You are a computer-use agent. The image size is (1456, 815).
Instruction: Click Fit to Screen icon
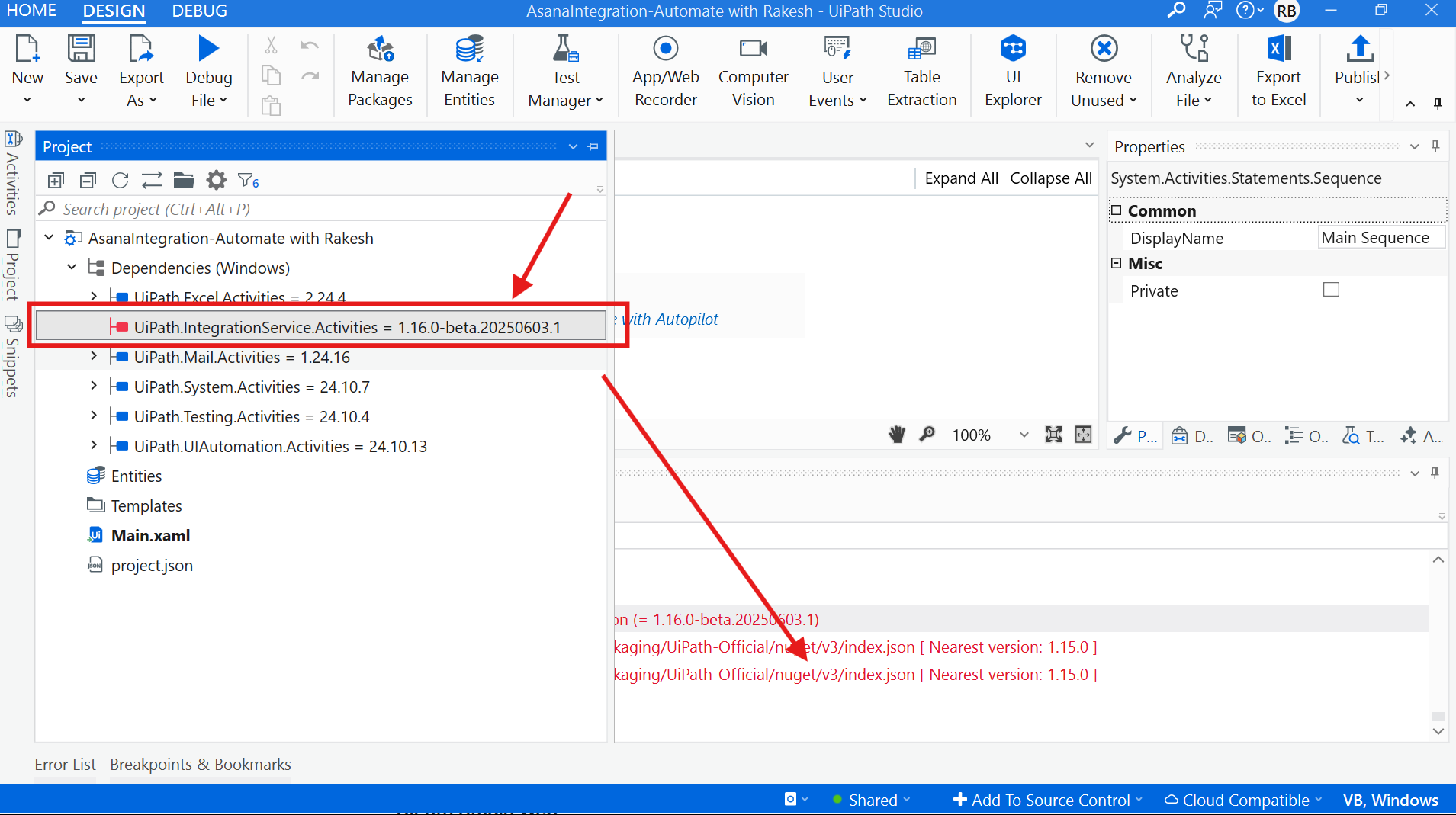coord(1053,435)
